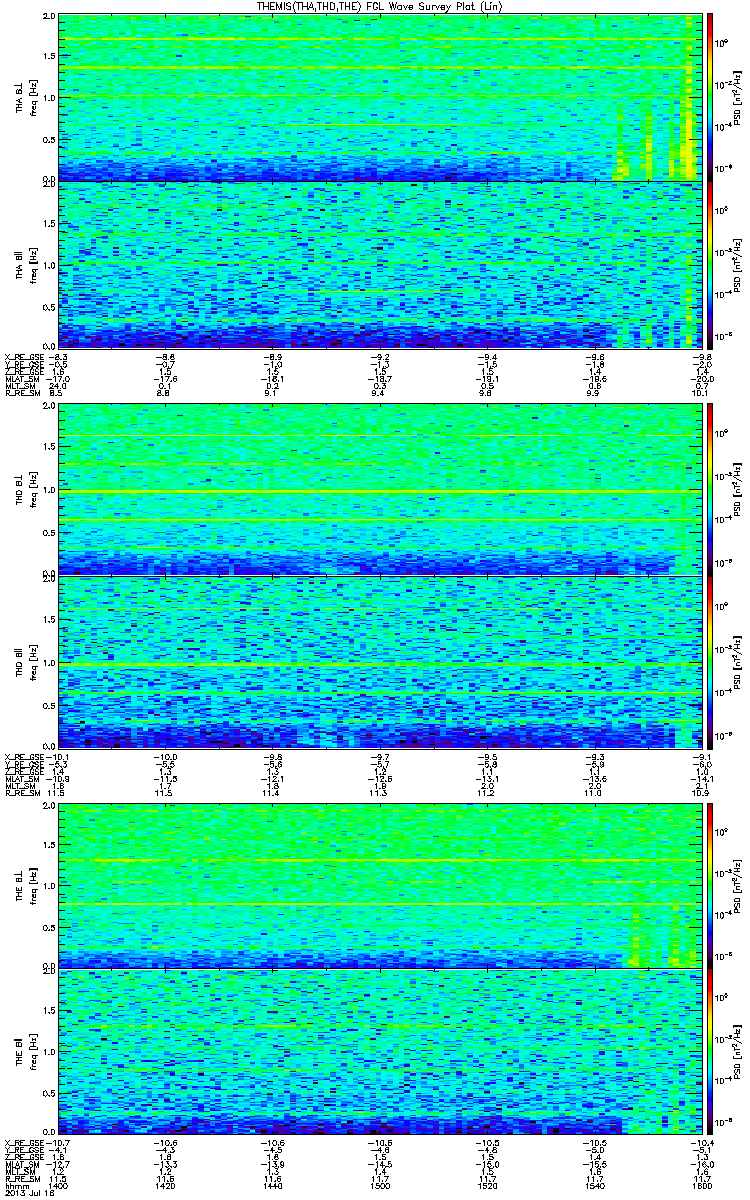Click the color bar beside THA B-parallel panel
This screenshot has width=750, height=1200.
711,264
